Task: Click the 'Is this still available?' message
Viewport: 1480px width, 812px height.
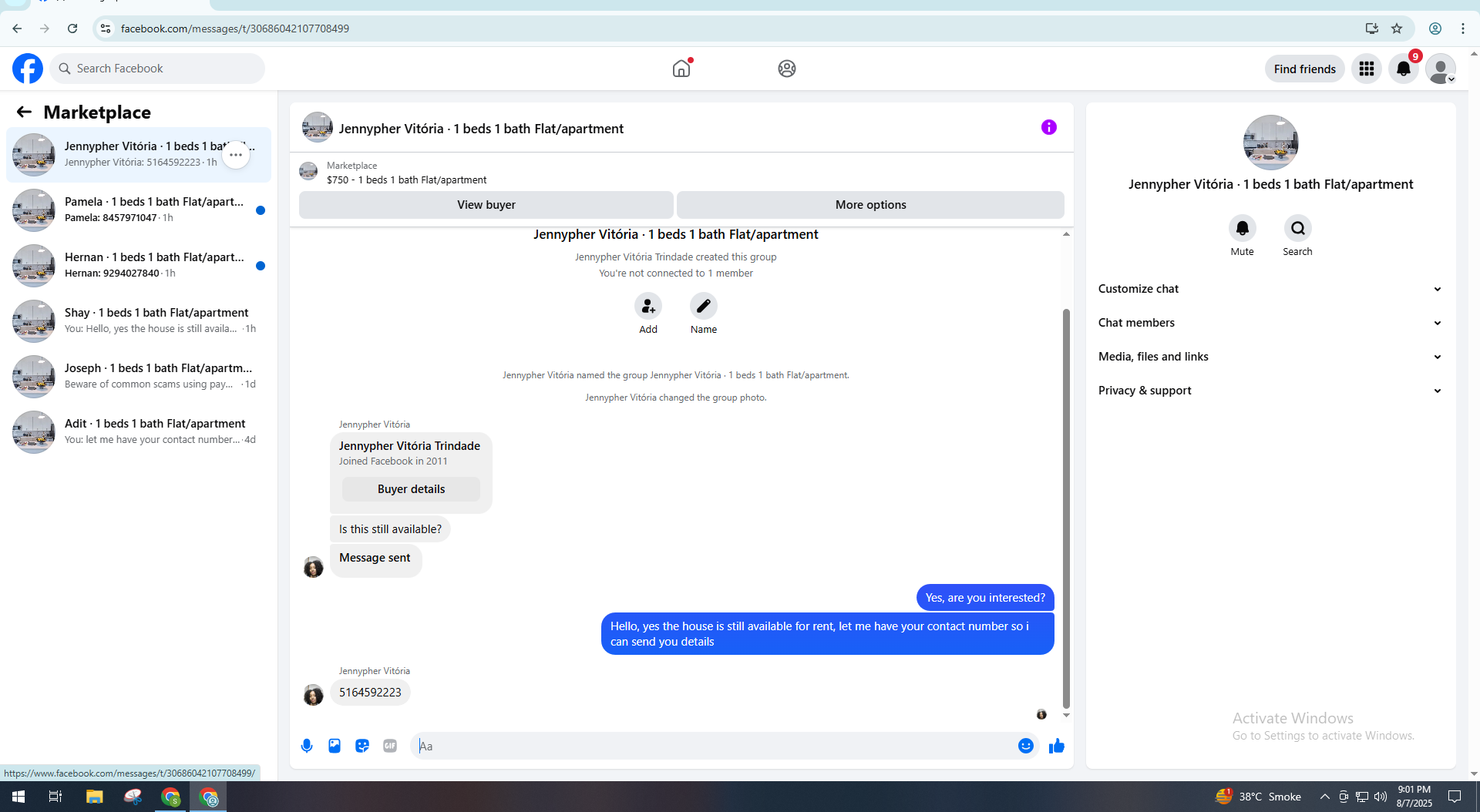Action: (390, 529)
